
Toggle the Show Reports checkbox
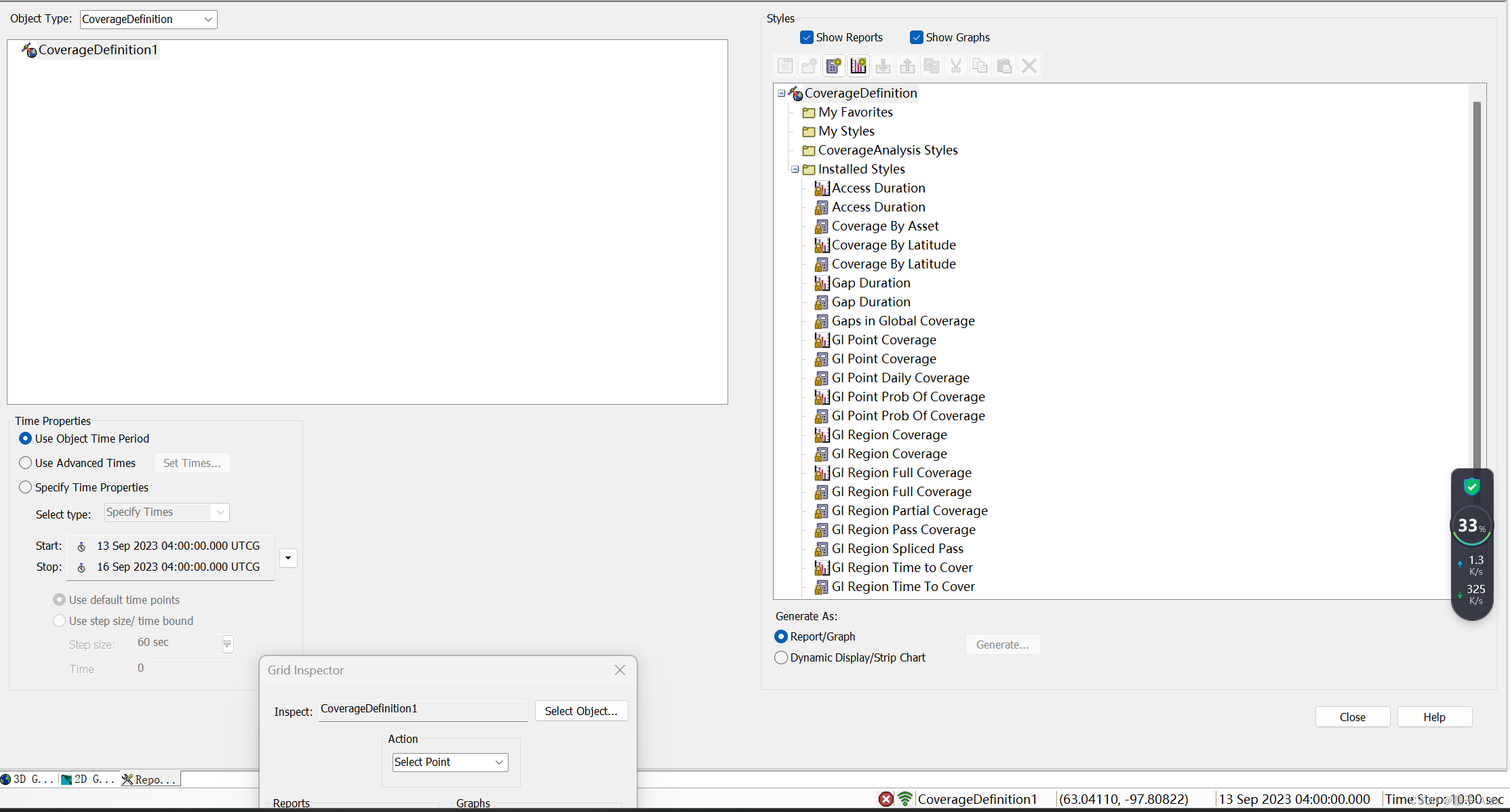tap(807, 37)
